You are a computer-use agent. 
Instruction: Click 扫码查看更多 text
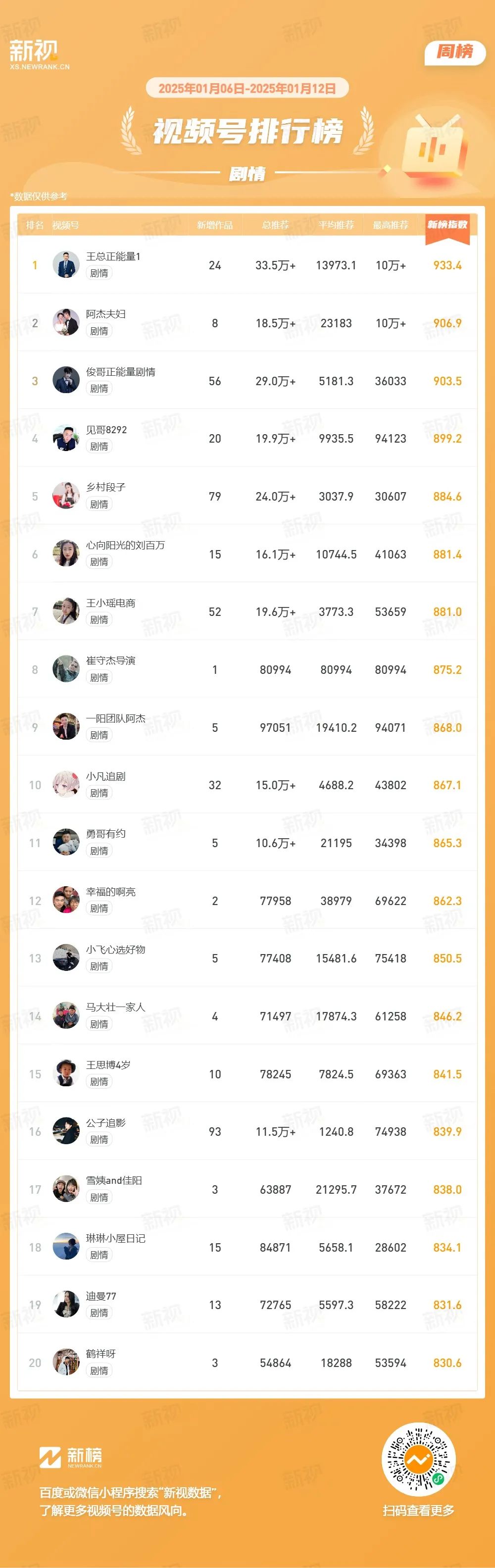coord(418,1510)
